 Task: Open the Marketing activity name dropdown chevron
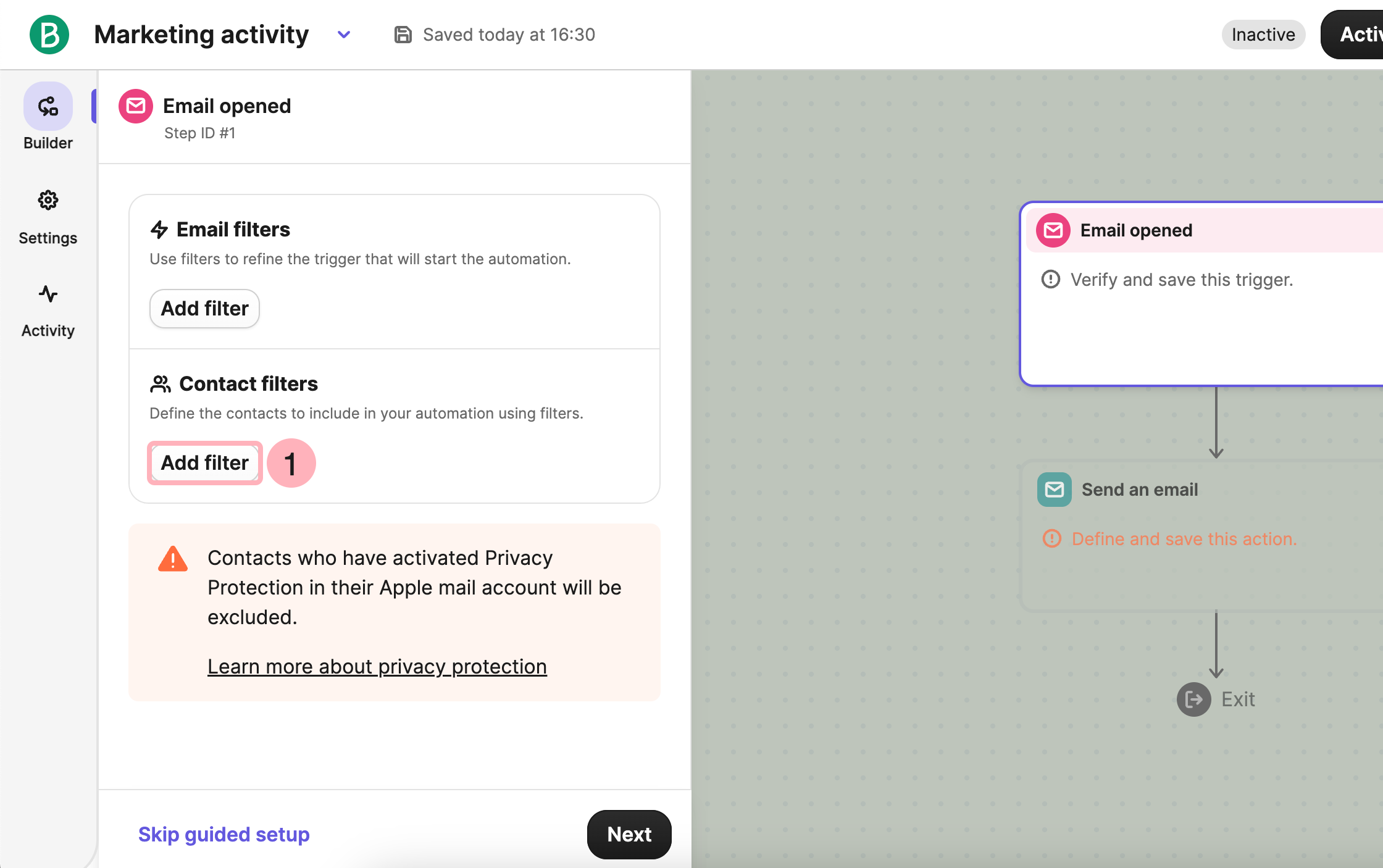[x=344, y=35]
